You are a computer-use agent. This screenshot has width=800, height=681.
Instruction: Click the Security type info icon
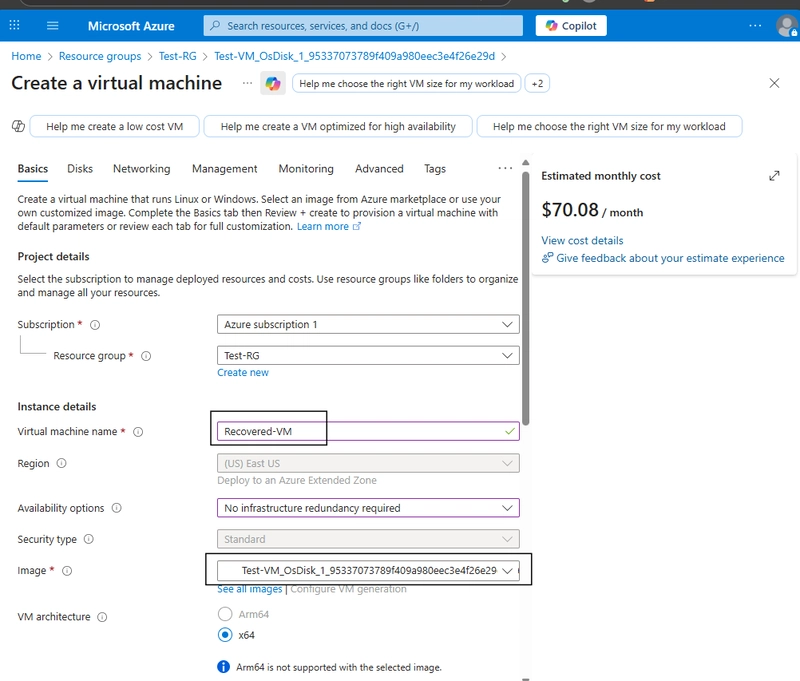[89, 539]
